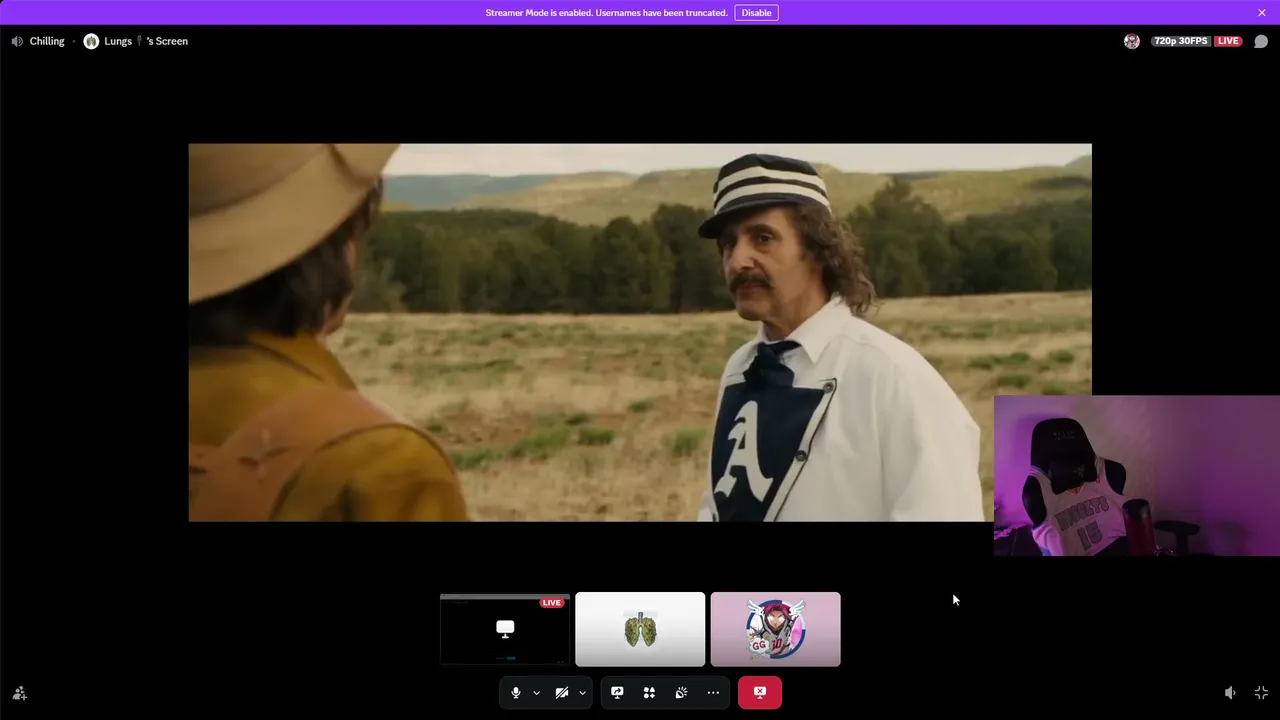This screenshot has width=1280, height=720.
Task: Disable Streamer Mode
Action: [756, 13]
